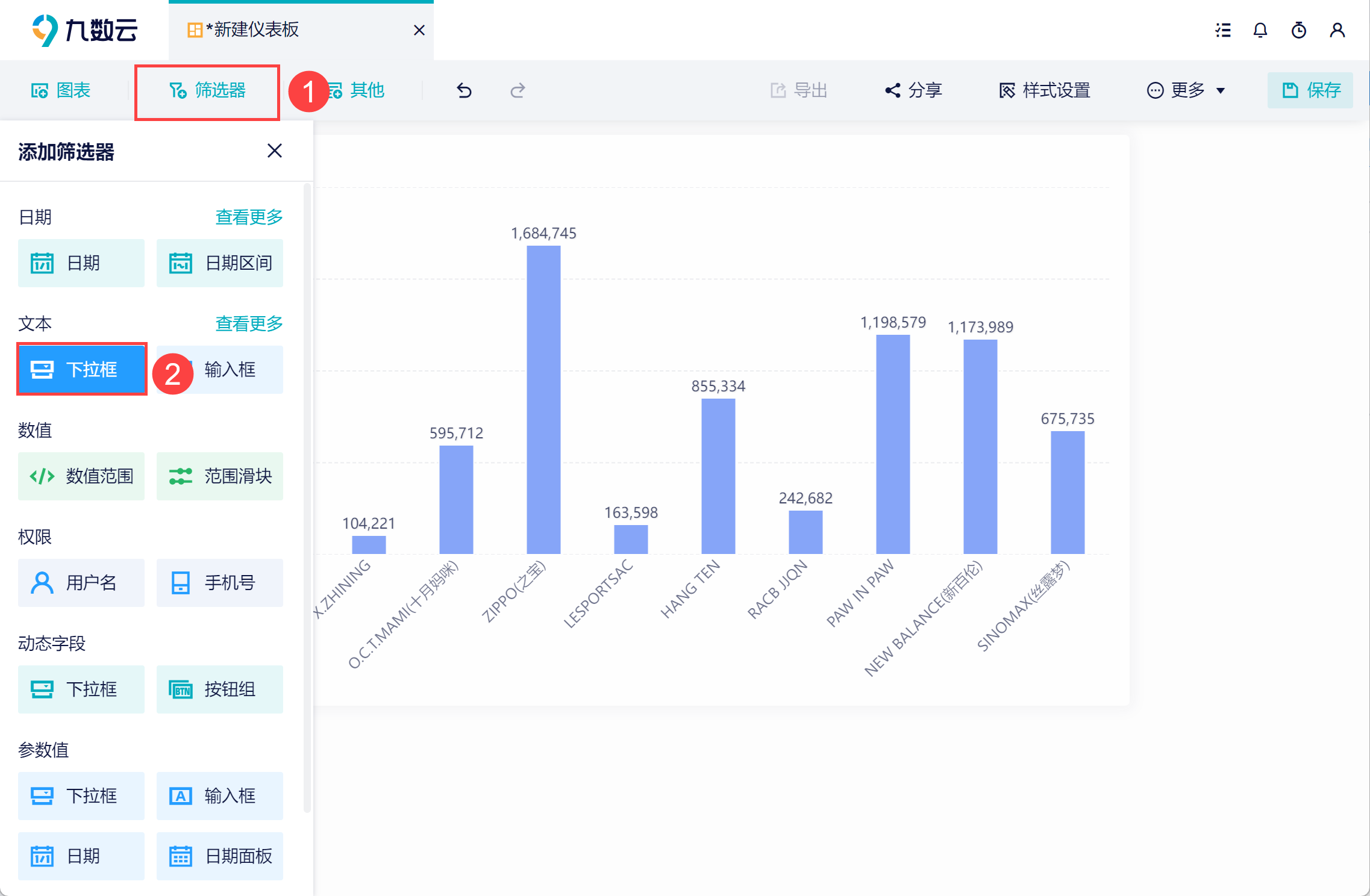This screenshot has height=896, width=1370.
Task: Click the ZIPPO(之宝) bar in chart
Action: (543, 400)
